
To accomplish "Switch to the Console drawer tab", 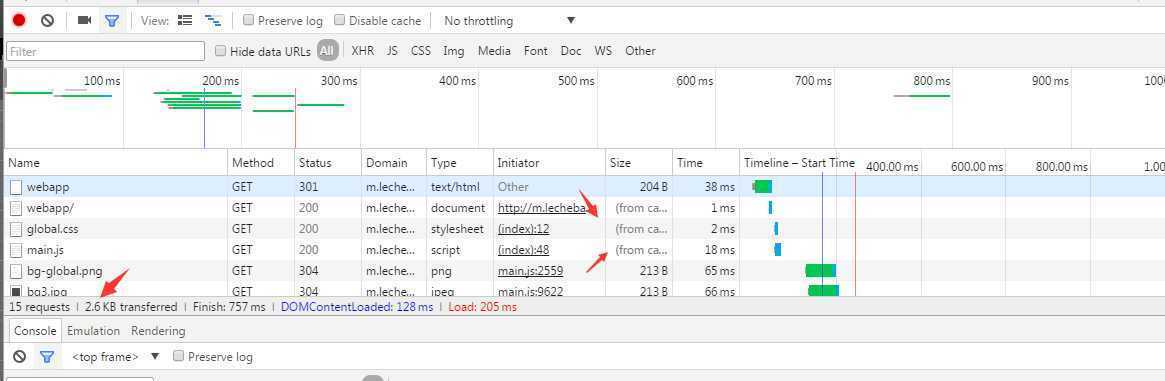I will click(36, 330).
